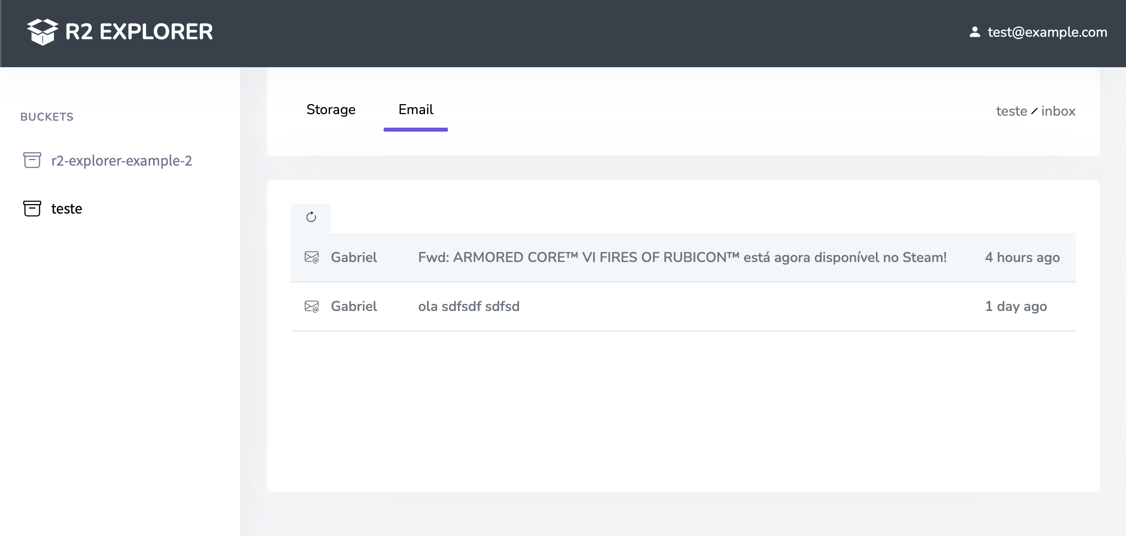The height and width of the screenshot is (536, 1126).
Task: Click the breadcrumb slash separator icon
Action: tap(1034, 112)
